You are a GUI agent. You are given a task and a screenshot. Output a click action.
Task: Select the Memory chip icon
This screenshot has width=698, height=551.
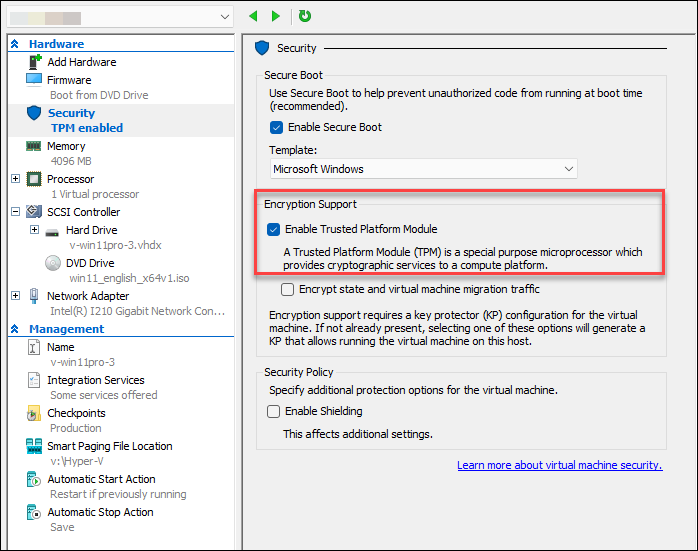coord(33,146)
